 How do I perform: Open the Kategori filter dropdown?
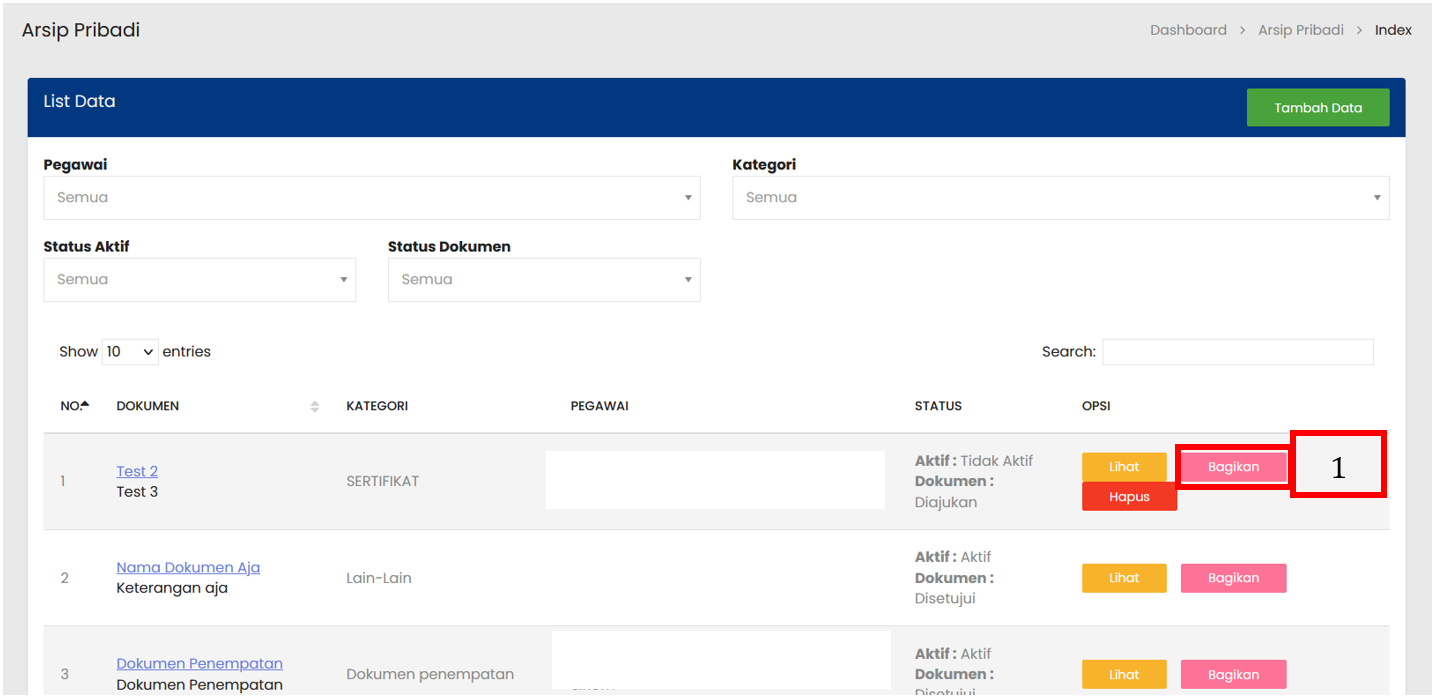1060,198
